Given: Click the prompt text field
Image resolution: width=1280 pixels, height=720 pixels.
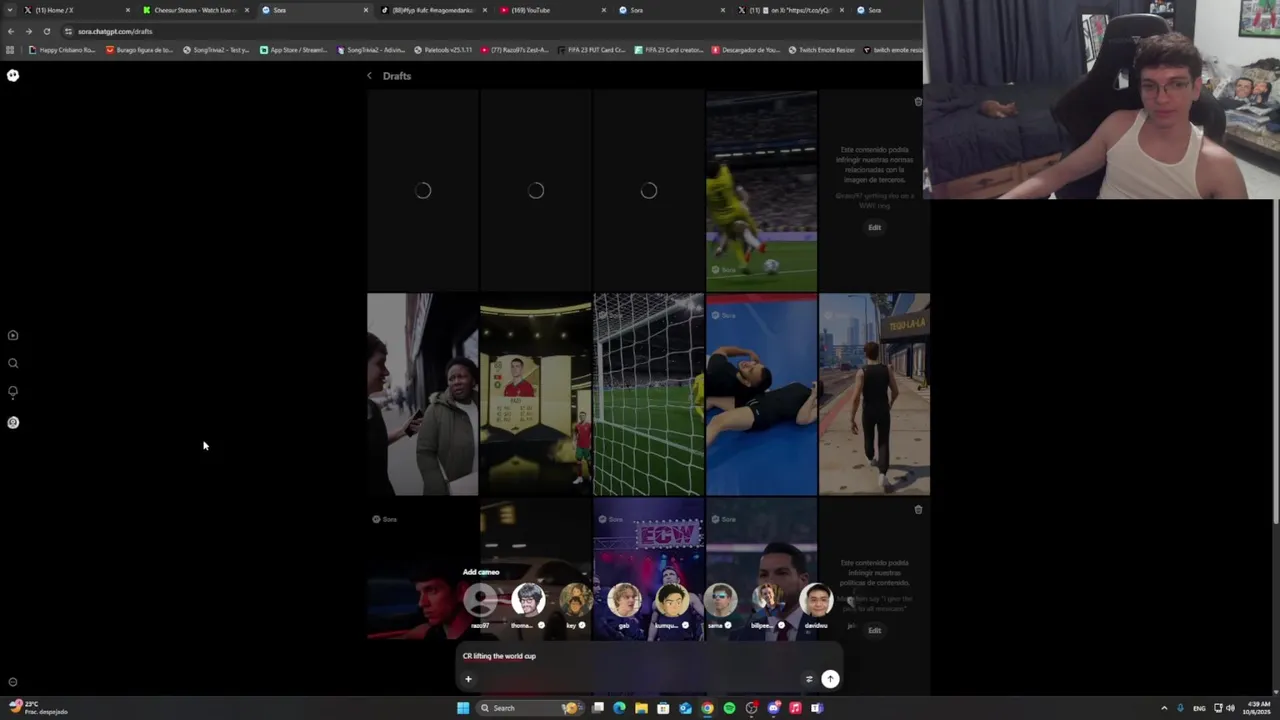Looking at the screenshot, I should (x=648, y=656).
